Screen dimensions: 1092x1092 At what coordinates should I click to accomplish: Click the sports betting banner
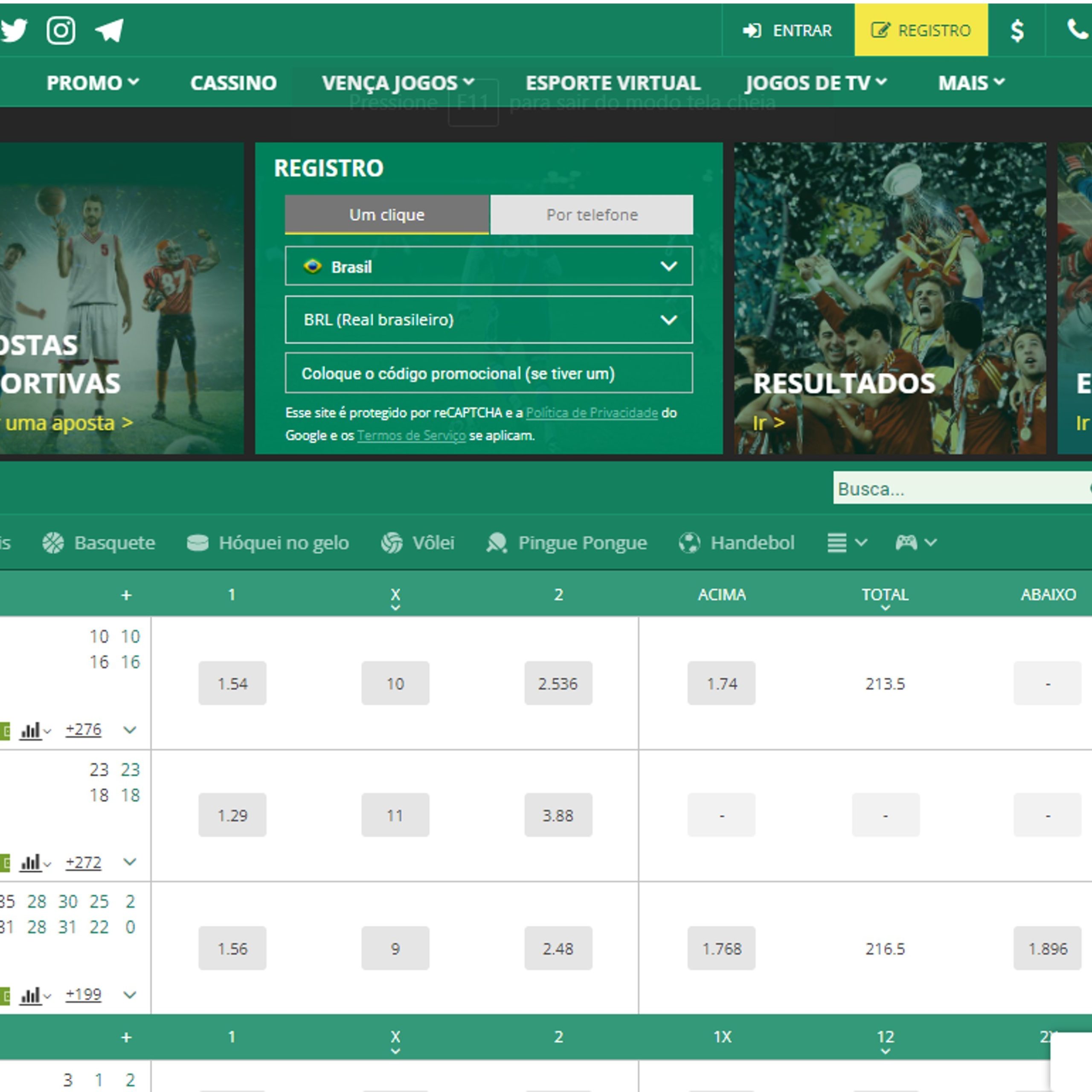click(x=122, y=298)
